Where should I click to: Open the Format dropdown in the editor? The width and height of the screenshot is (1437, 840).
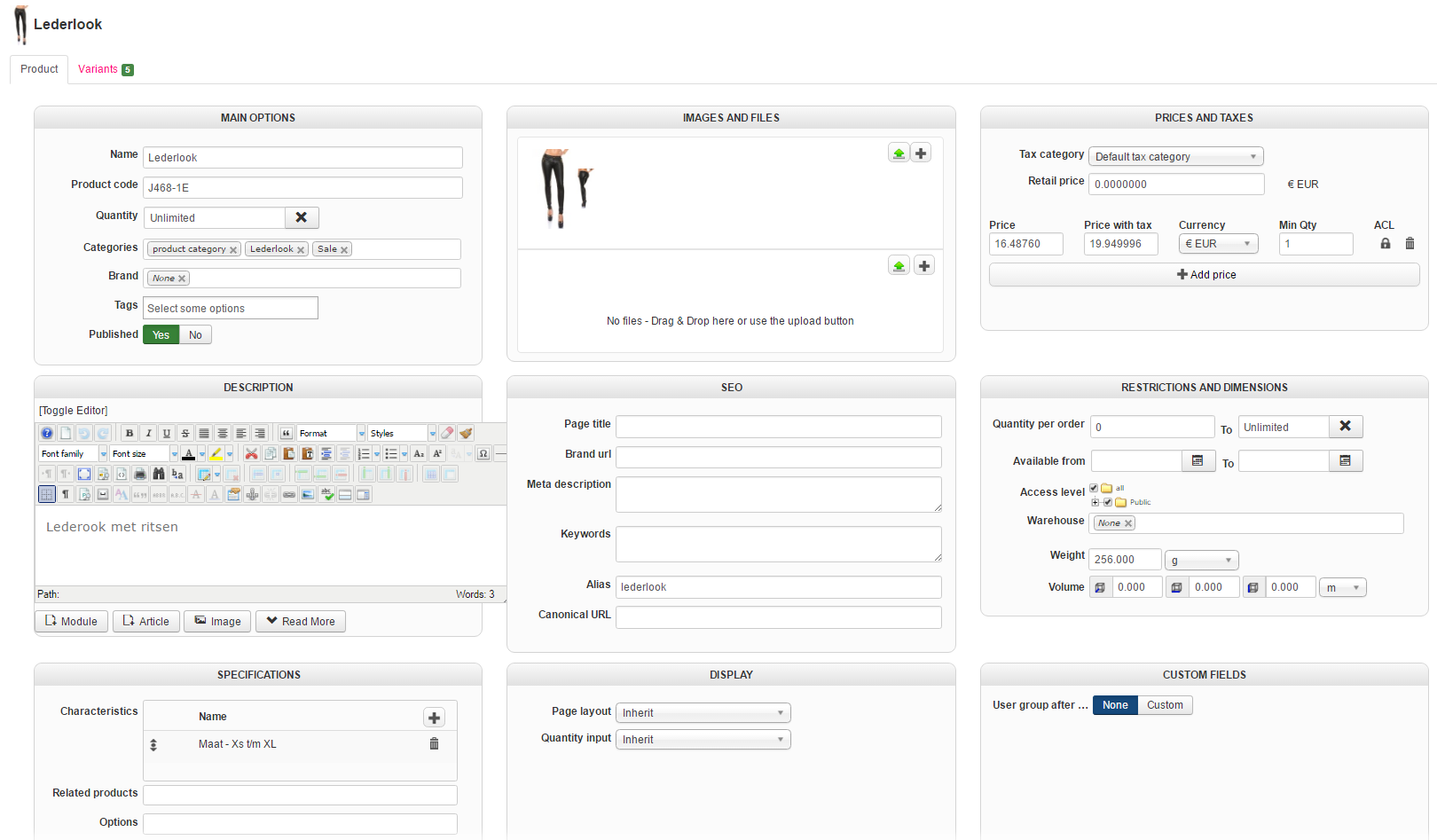click(331, 433)
